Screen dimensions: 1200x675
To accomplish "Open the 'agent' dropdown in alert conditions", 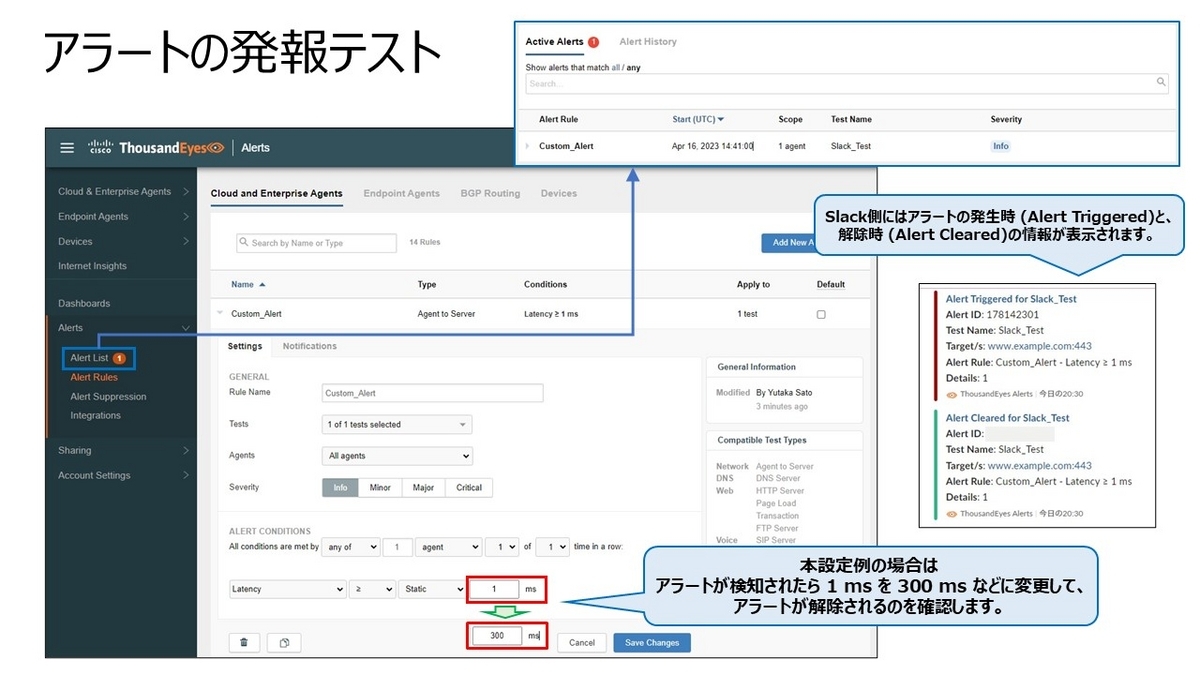I will click(x=448, y=547).
